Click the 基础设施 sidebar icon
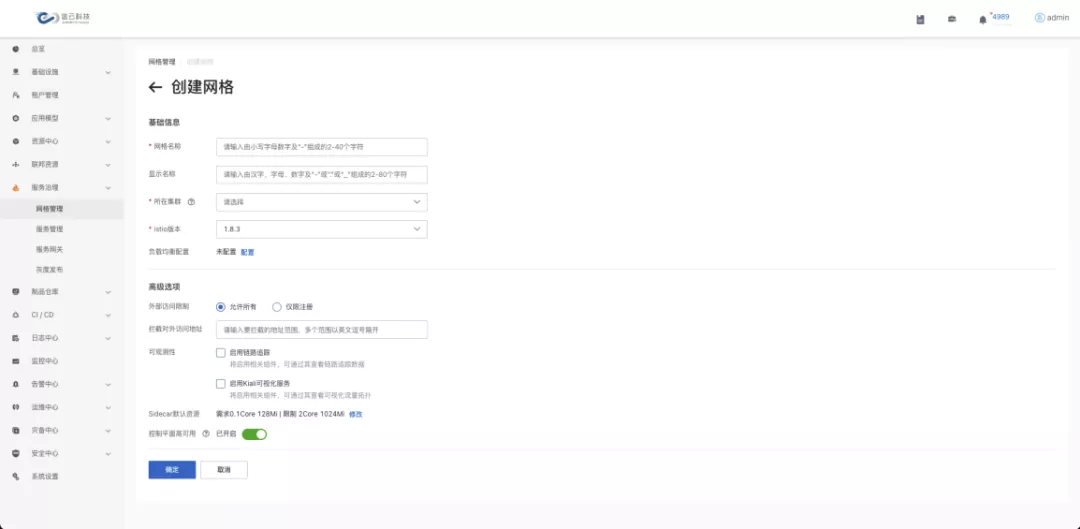 point(15,72)
